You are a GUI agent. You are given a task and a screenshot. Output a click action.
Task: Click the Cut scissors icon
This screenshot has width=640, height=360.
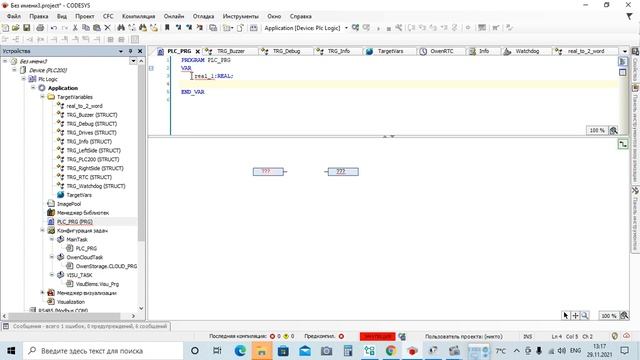click(x=75, y=28)
